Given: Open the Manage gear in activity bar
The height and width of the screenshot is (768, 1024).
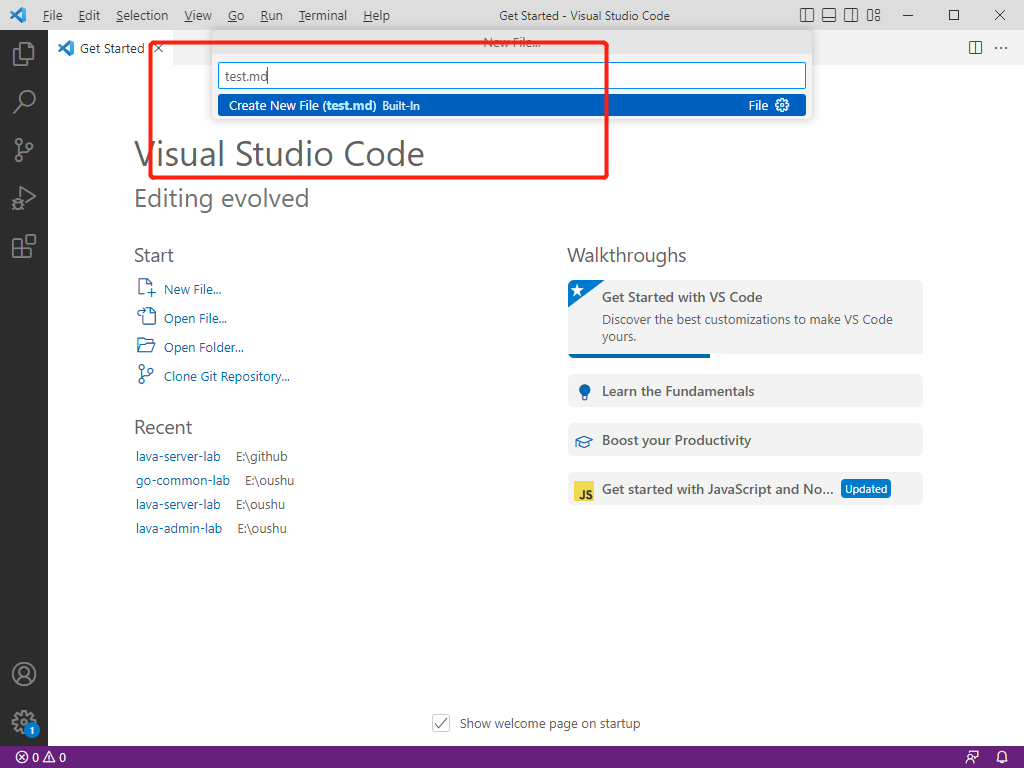Looking at the screenshot, I should 24,722.
